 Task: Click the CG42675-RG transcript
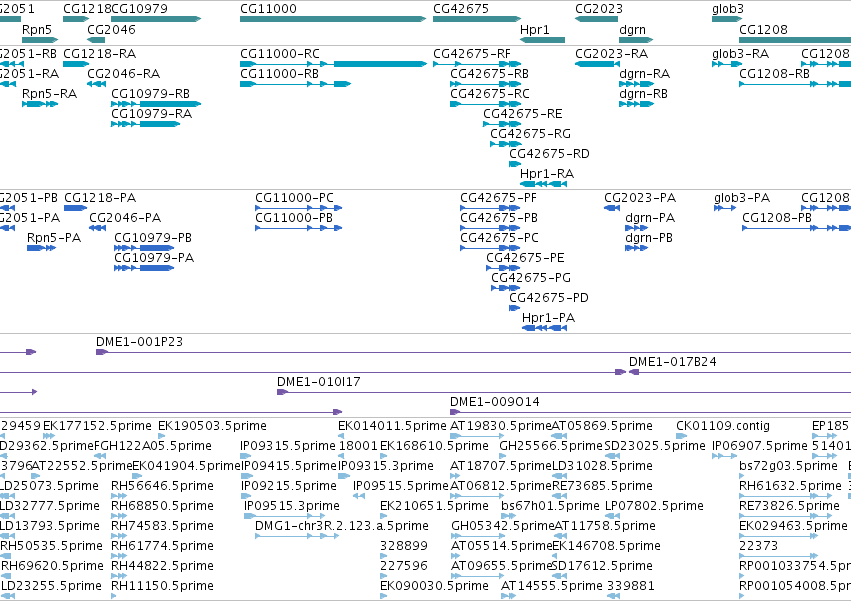click(505, 144)
